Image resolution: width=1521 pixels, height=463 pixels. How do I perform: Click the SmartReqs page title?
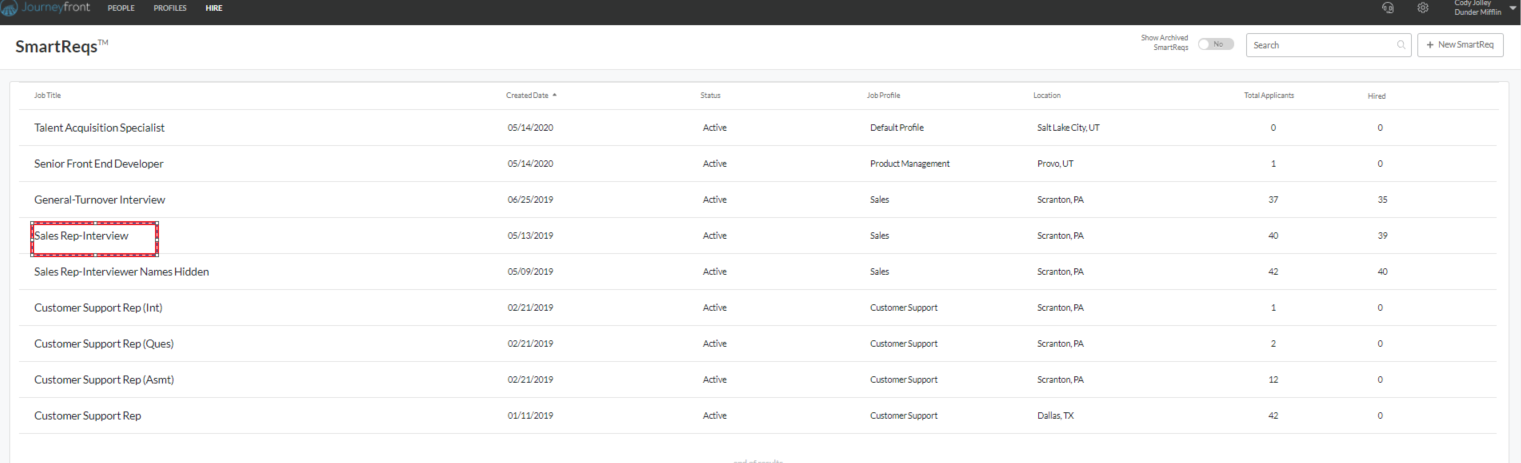[62, 47]
